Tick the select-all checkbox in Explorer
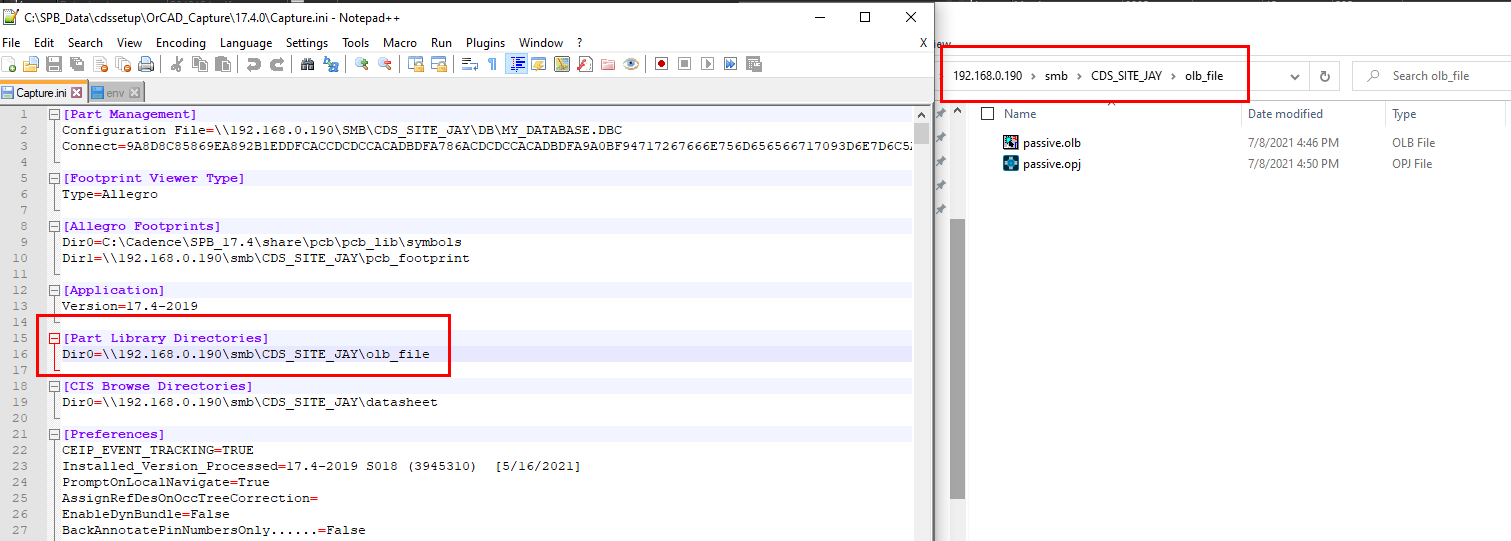This screenshot has height=541, width=1511. pos(988,114)
